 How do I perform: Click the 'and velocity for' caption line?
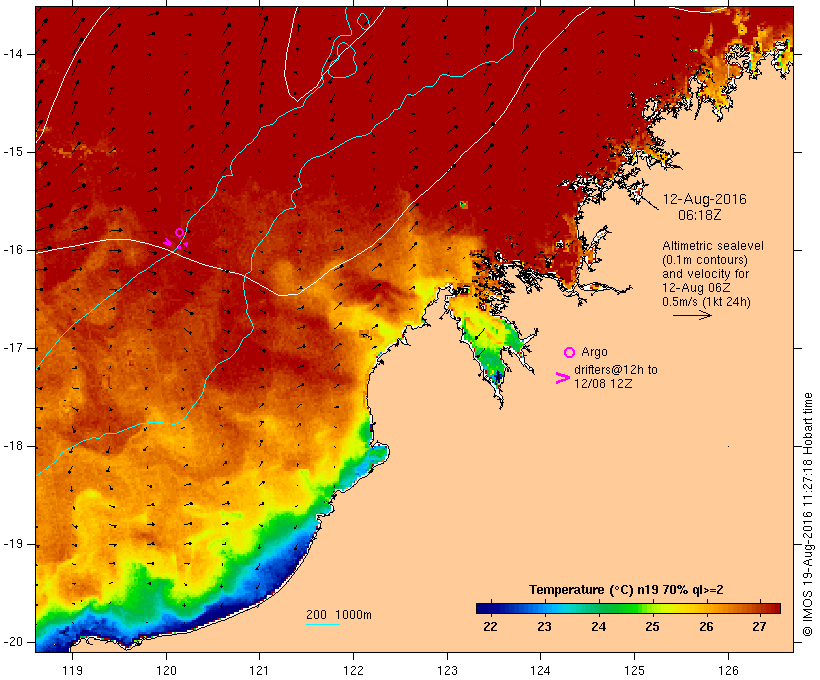(705, 274)
